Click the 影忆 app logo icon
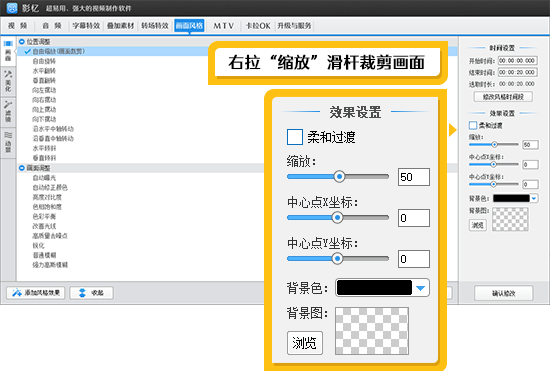The height and width of the screenshot is (373, 550). pos(12,8)
